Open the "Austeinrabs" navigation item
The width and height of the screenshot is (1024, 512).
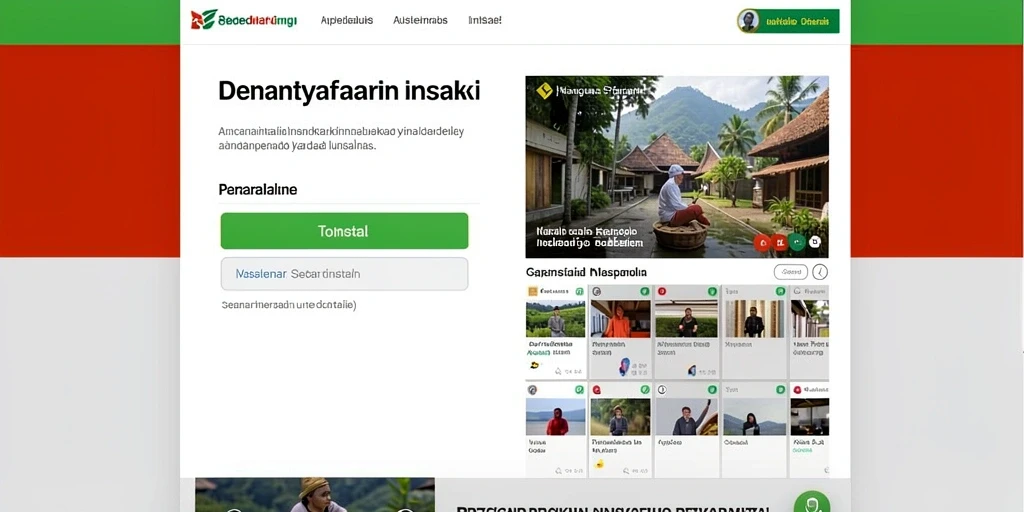coord(420,20)
